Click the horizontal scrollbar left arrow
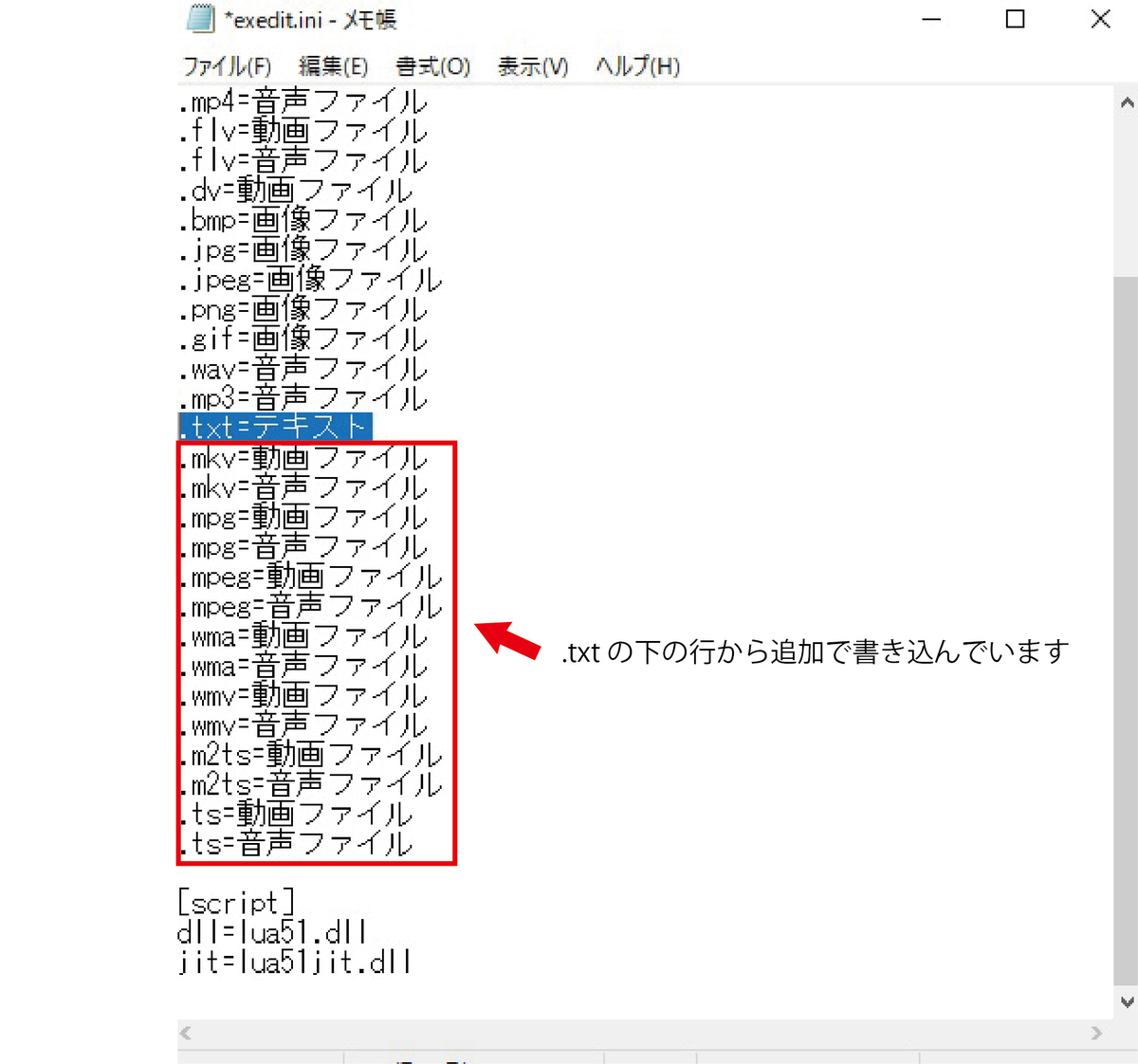Image resolution: width=1138 pixels, height=1064 pixels. click(186, 1033)
